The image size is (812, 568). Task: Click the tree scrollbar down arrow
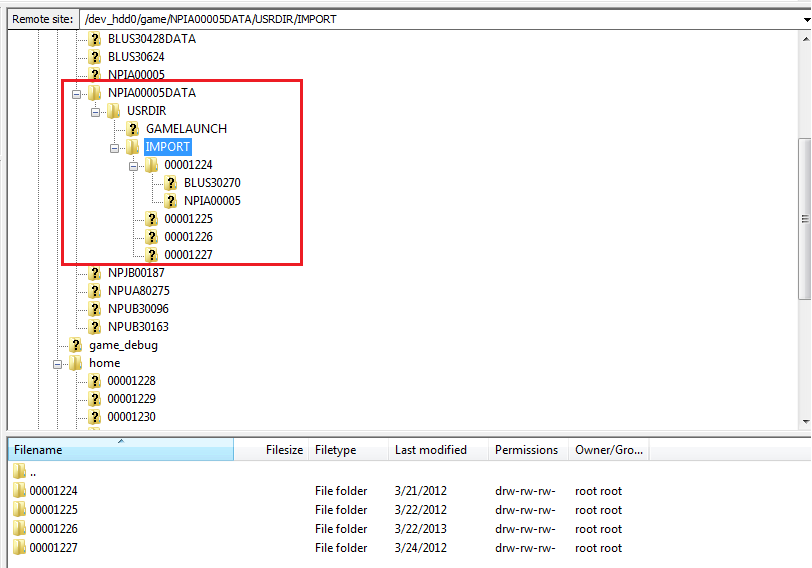coord(806,422)
